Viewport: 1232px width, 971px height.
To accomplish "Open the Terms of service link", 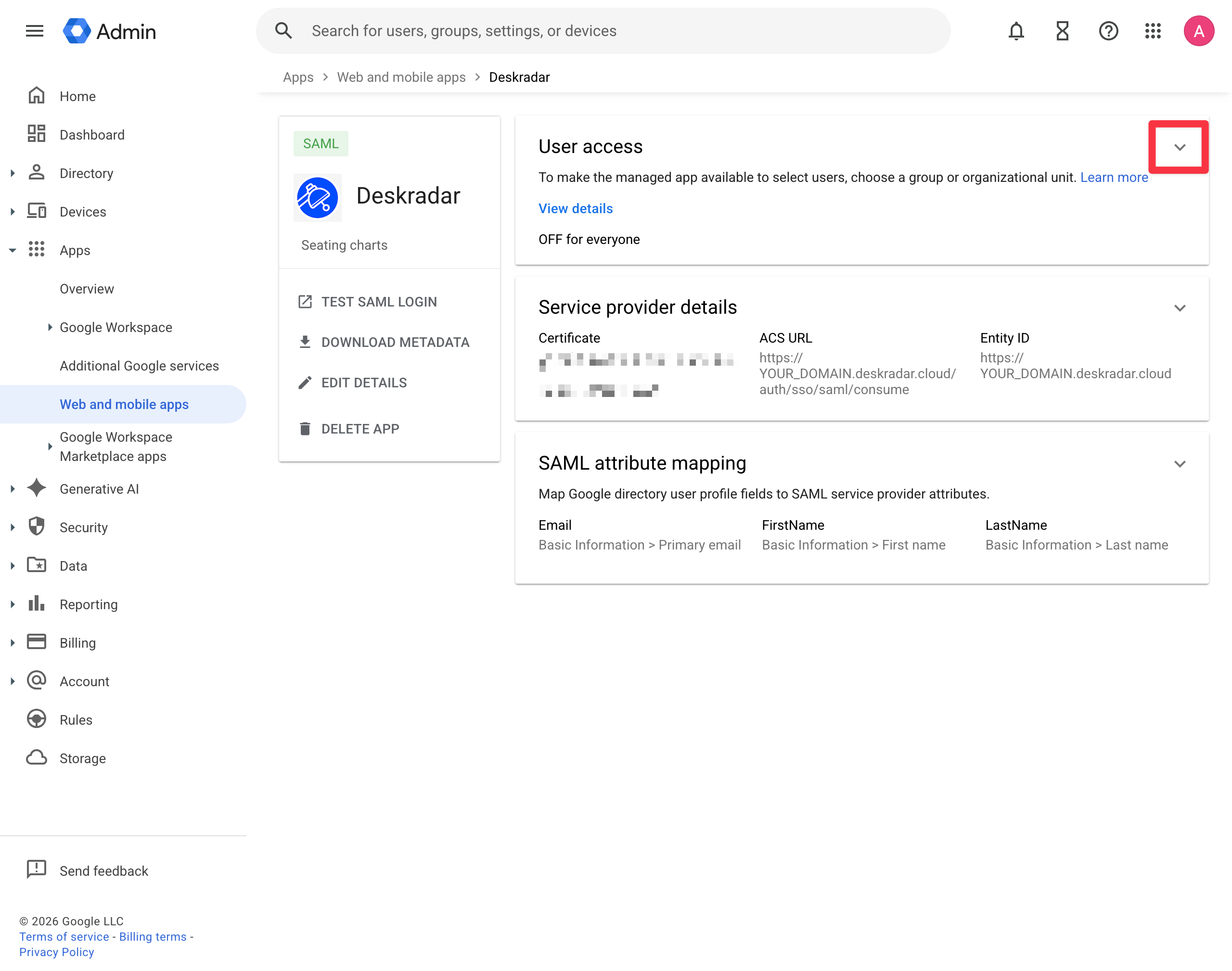I will pos(64,936).
